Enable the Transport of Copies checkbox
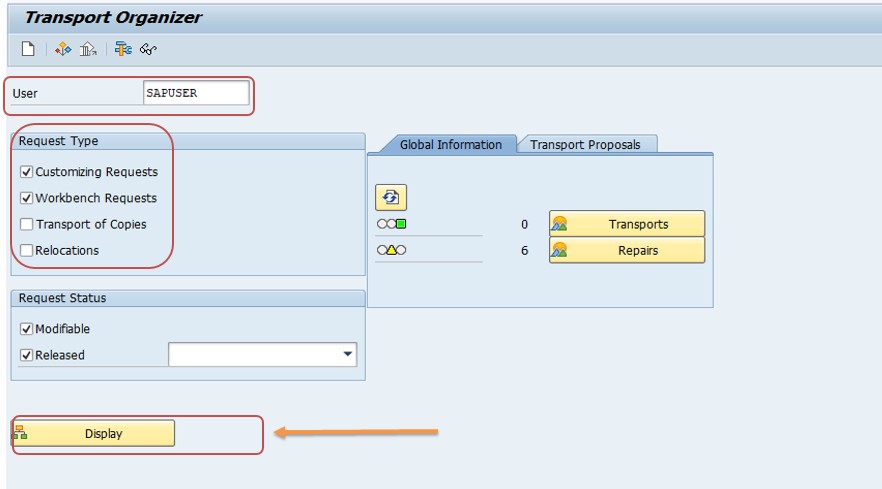The image size is (882, 489). [27, 224]
